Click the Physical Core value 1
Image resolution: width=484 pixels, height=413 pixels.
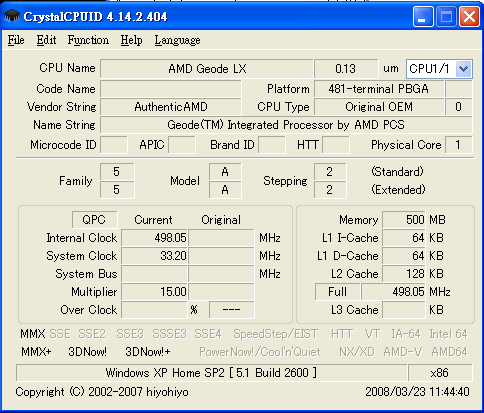click(458, 145)
